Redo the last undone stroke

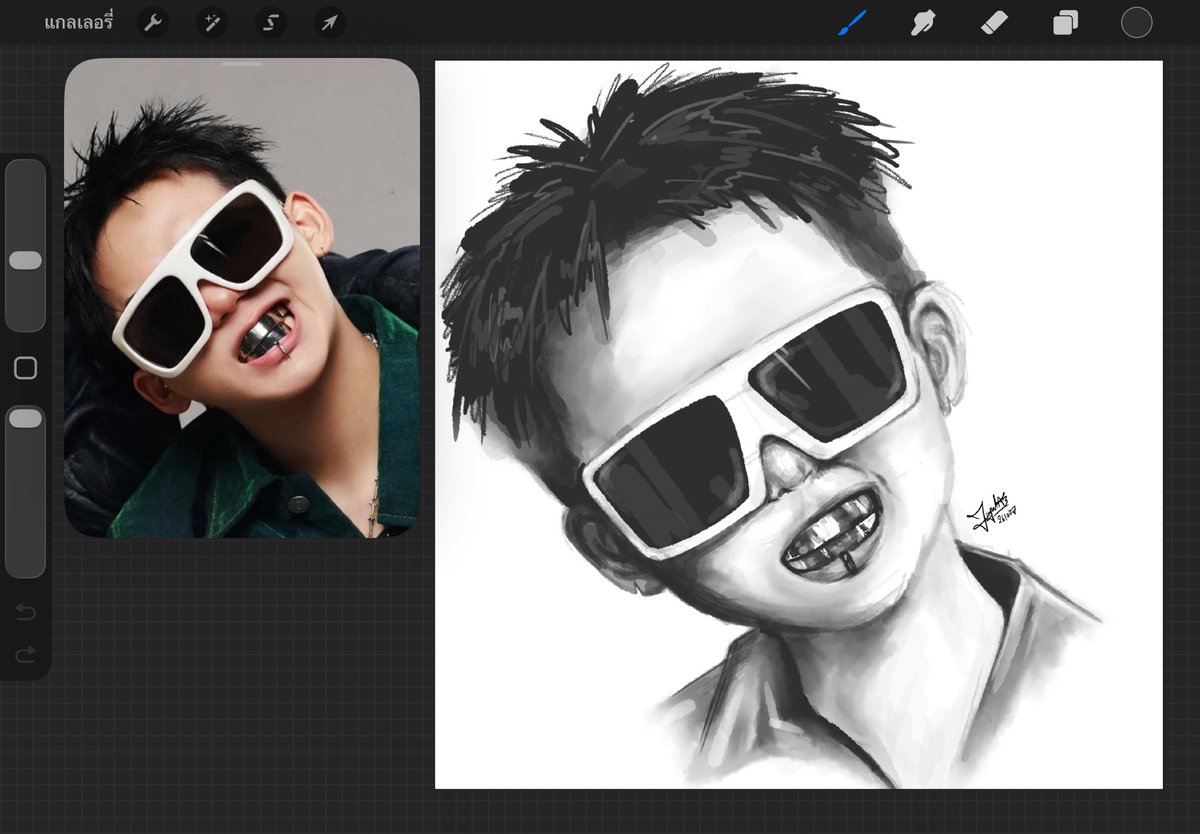[26, 654]
